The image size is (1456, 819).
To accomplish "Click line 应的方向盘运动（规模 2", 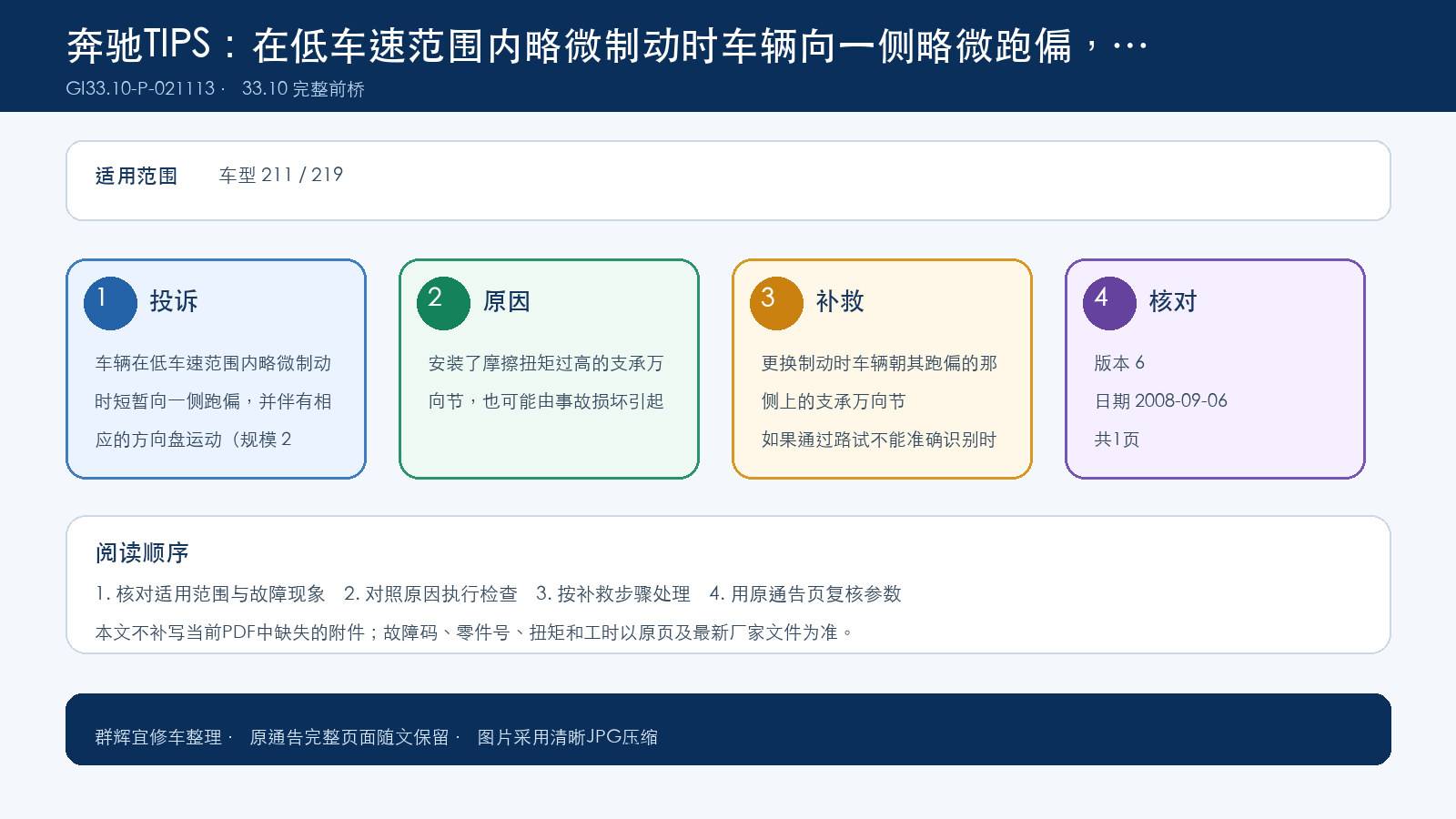I will [194, 440].
